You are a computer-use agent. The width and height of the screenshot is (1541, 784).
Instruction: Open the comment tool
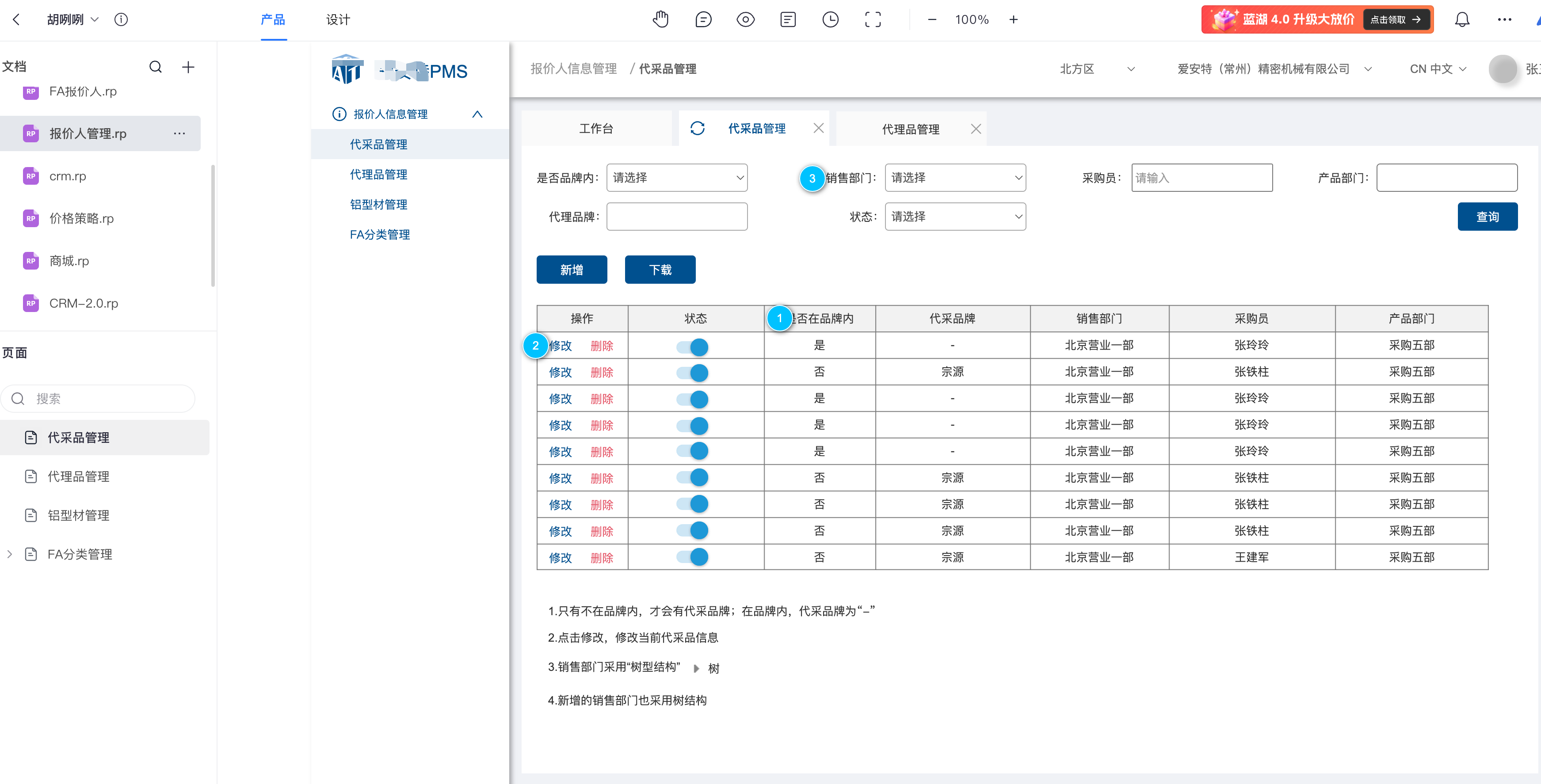click(x=703, y=20)
